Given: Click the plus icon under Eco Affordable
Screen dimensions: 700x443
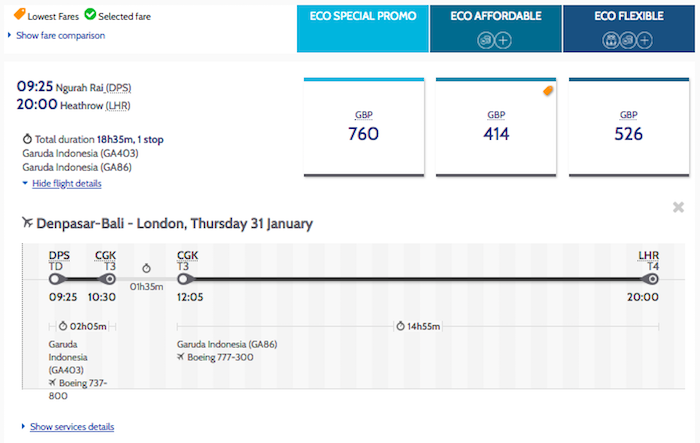Looking at the screenshot, I should pyautogui.click(x=503, y=40).
